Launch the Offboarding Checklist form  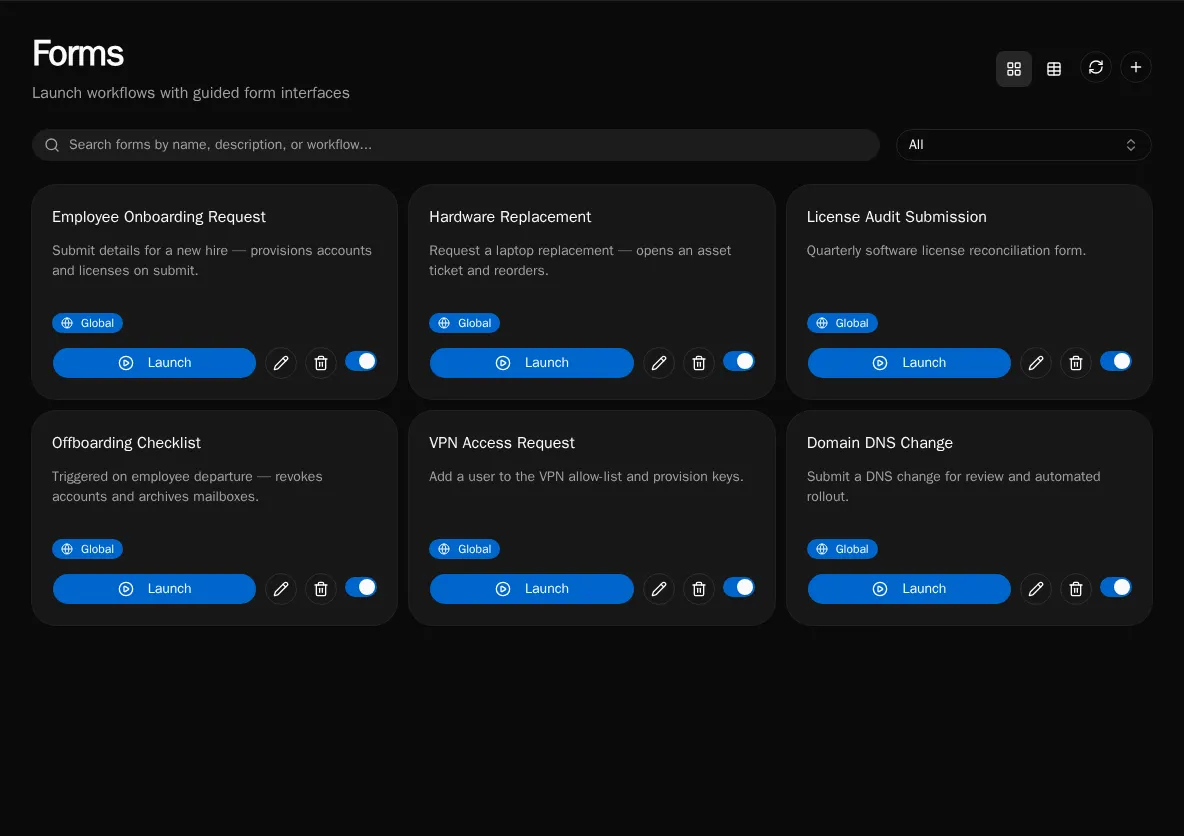pos(154,589)
